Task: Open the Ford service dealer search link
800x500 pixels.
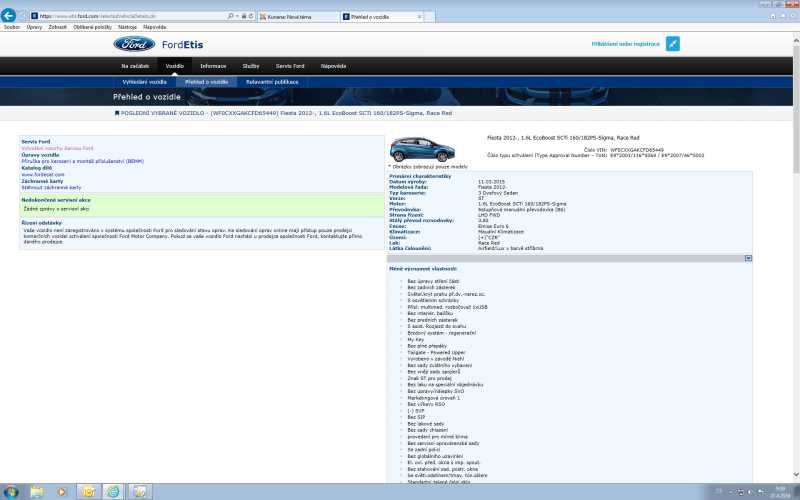Action: click(x=57, y=148)
